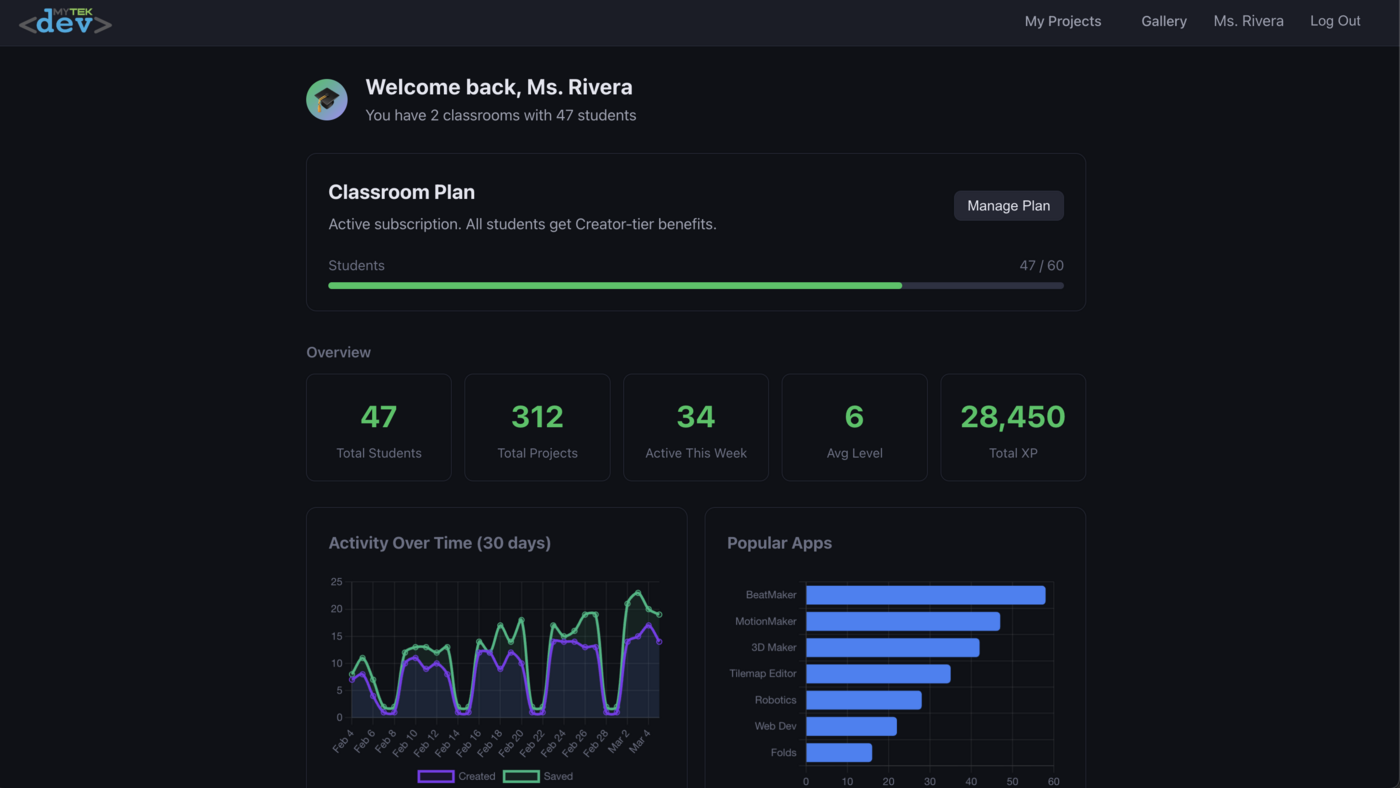
Task: Select the Total Students stat card
Action: tap(378, 427)
